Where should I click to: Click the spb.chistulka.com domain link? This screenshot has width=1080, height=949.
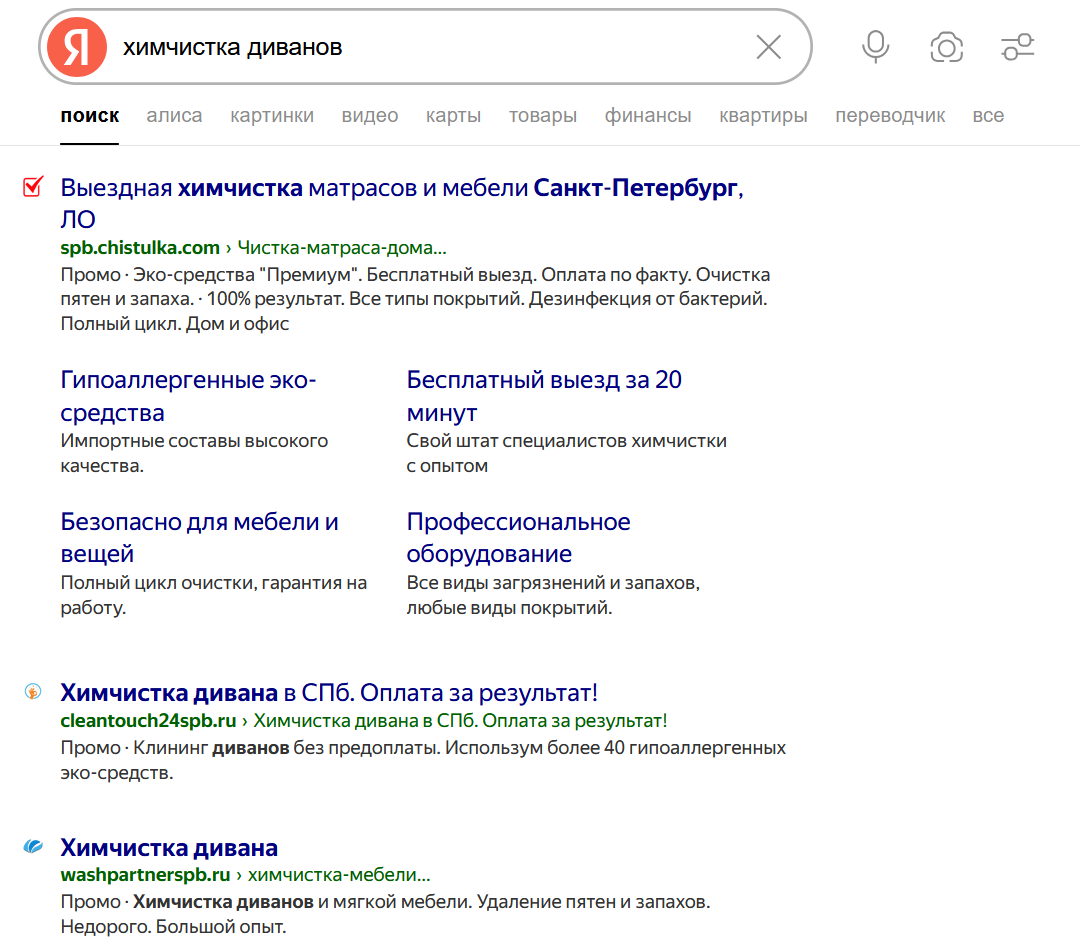pos(140,247)
